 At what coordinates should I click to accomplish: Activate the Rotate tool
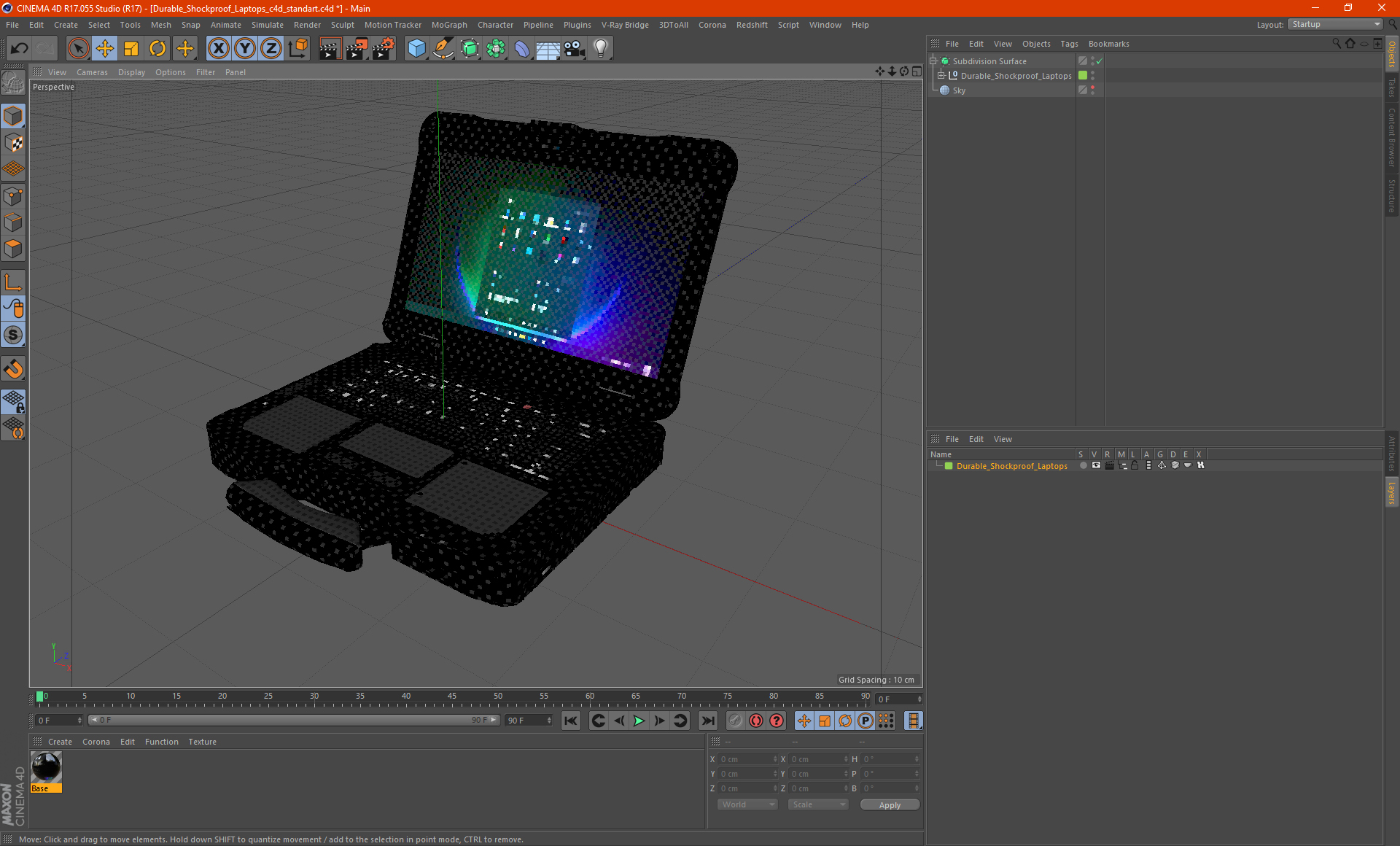coord(157,49)
